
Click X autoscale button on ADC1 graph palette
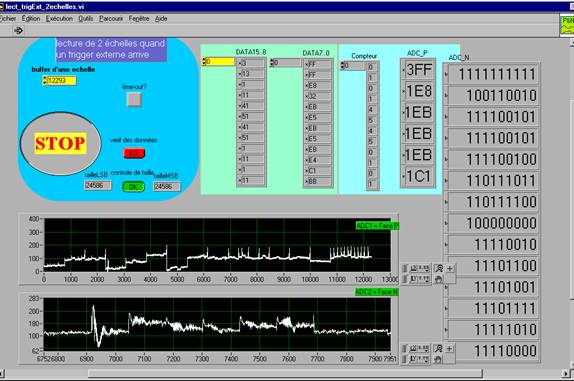[x=413, y=269]
